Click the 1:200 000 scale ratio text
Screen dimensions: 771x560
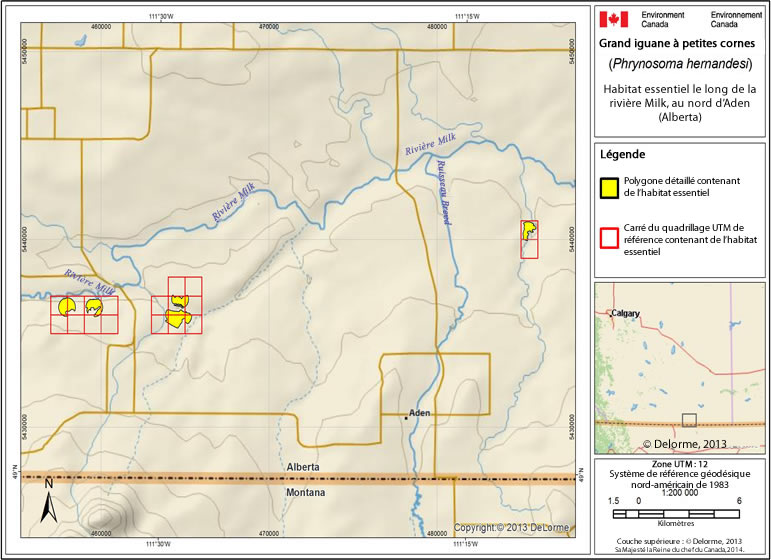click(680, 493)
